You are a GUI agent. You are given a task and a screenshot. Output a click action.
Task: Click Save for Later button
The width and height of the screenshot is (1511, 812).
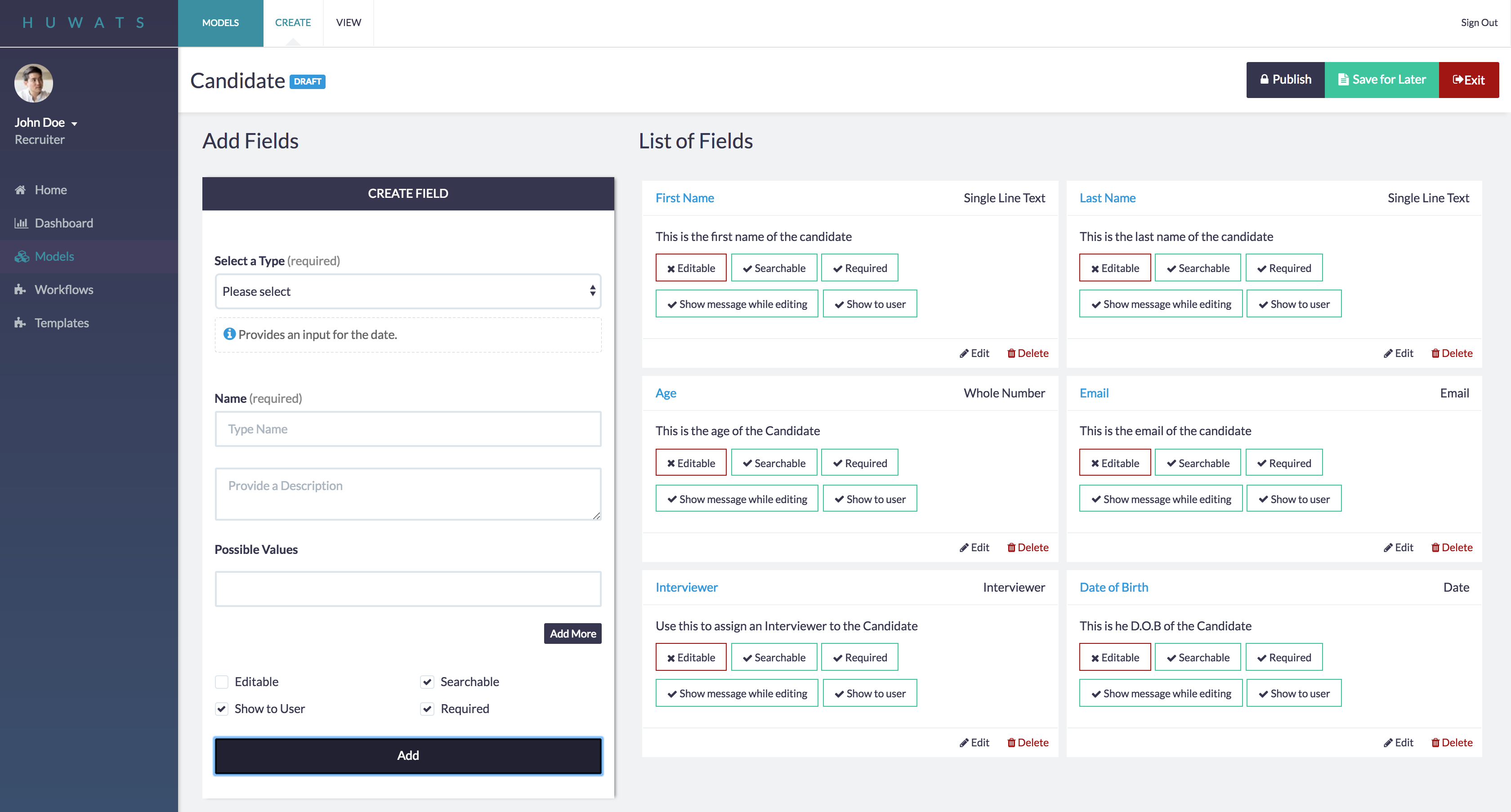coord(1381,80)
